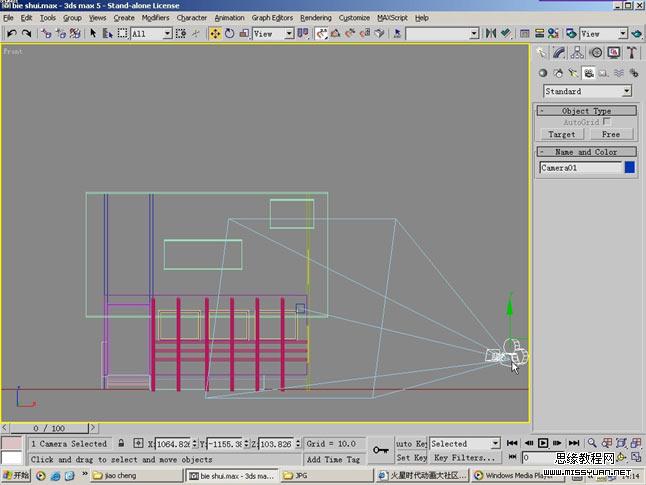Toggle the Window/Crossing selection icon

tap(180, 33)
